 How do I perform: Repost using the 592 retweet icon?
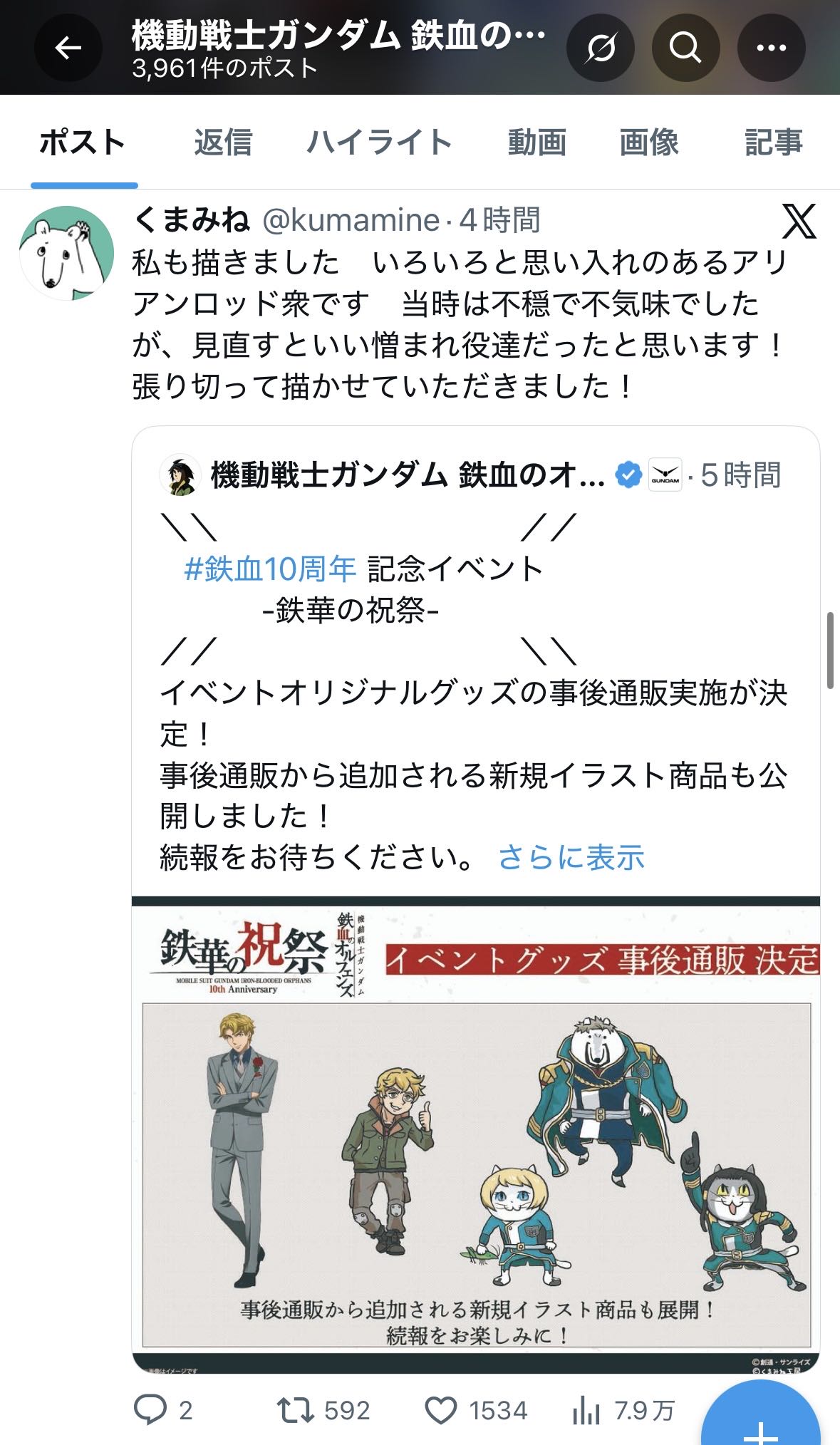(323, 1410)
